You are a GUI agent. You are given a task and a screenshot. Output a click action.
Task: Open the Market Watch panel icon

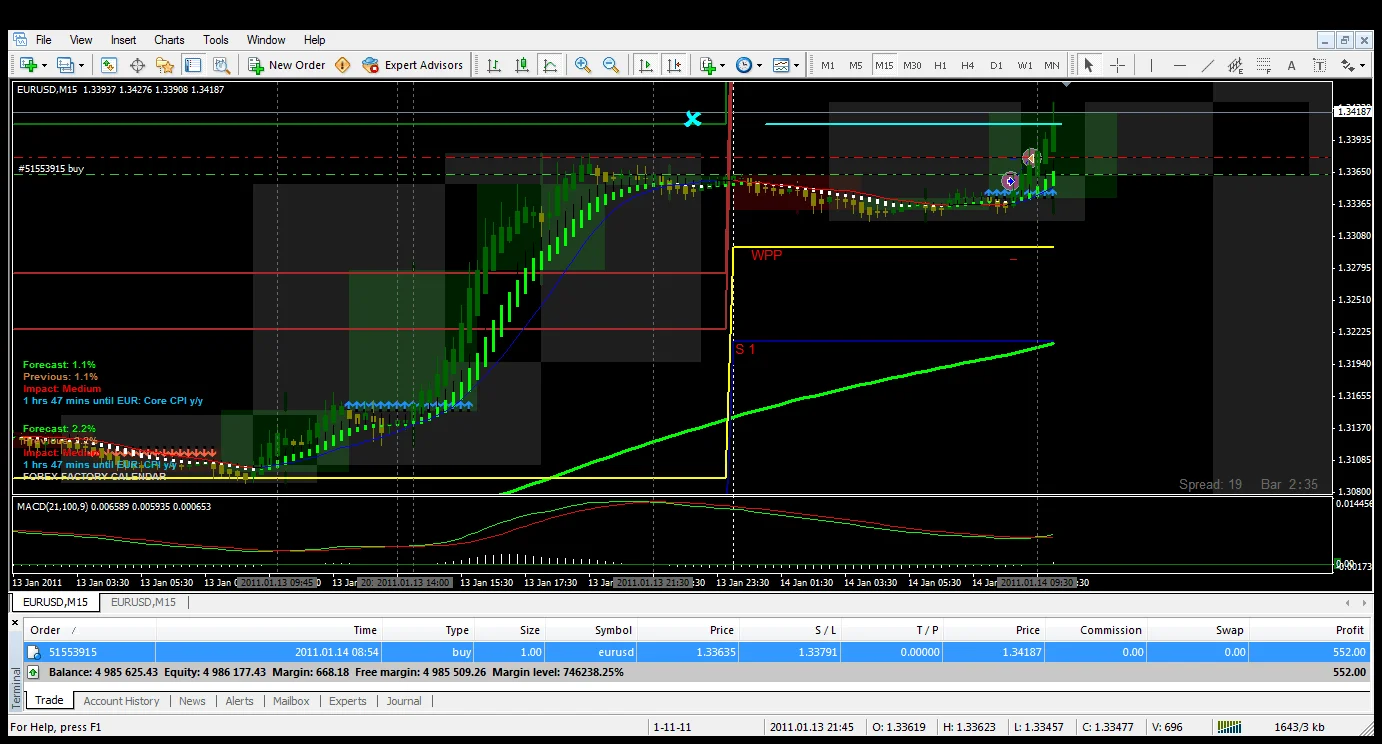109,65
